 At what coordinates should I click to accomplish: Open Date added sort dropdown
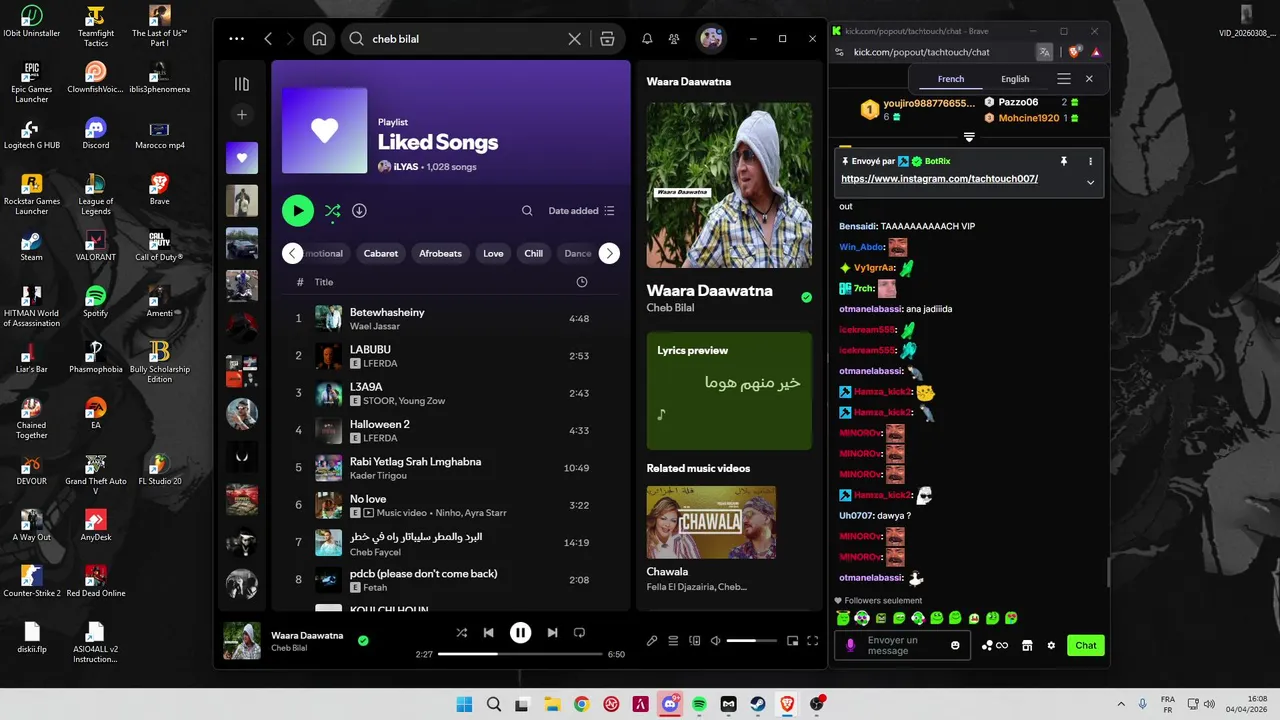click(581, 211)
